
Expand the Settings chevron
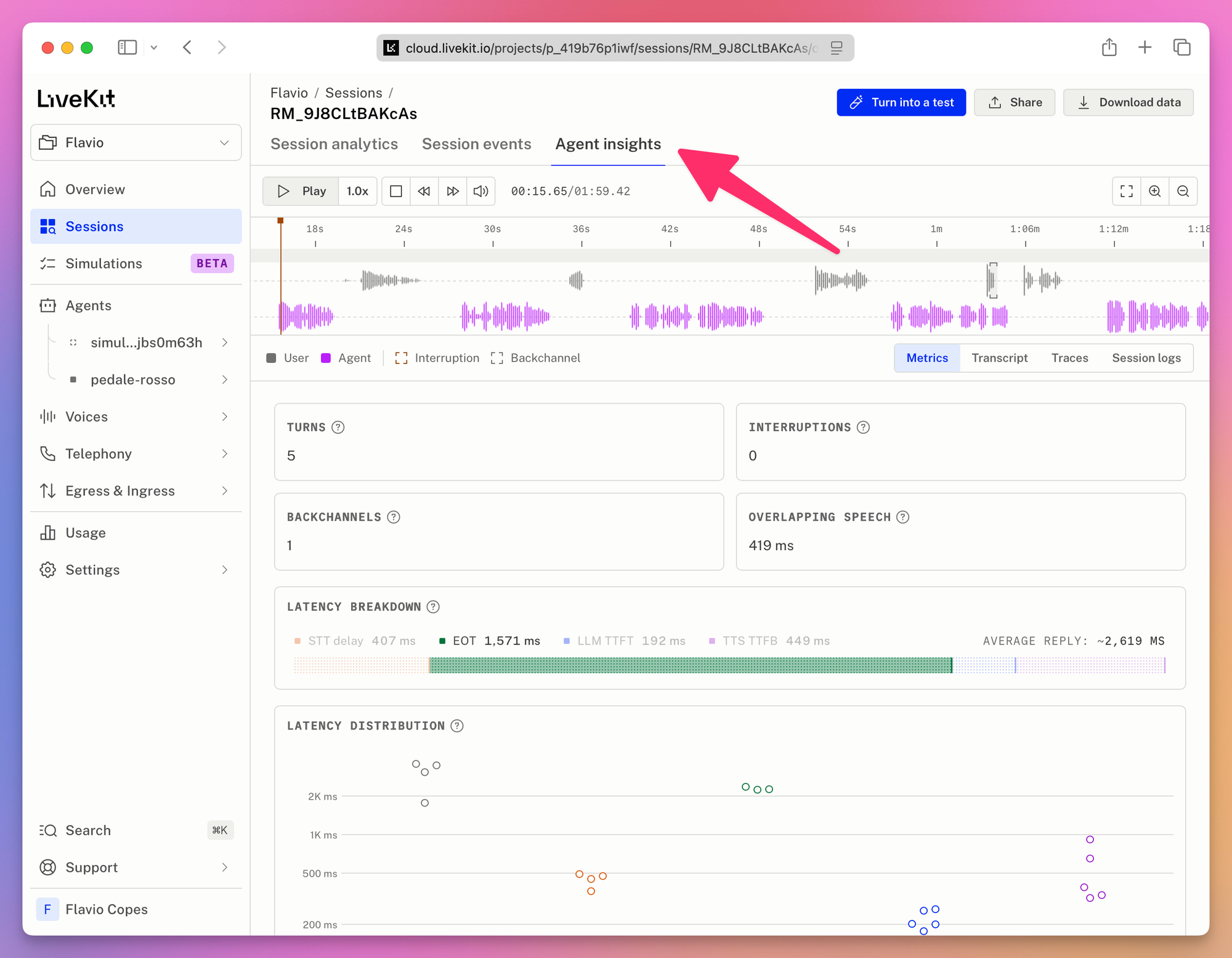tap(225, 570)
